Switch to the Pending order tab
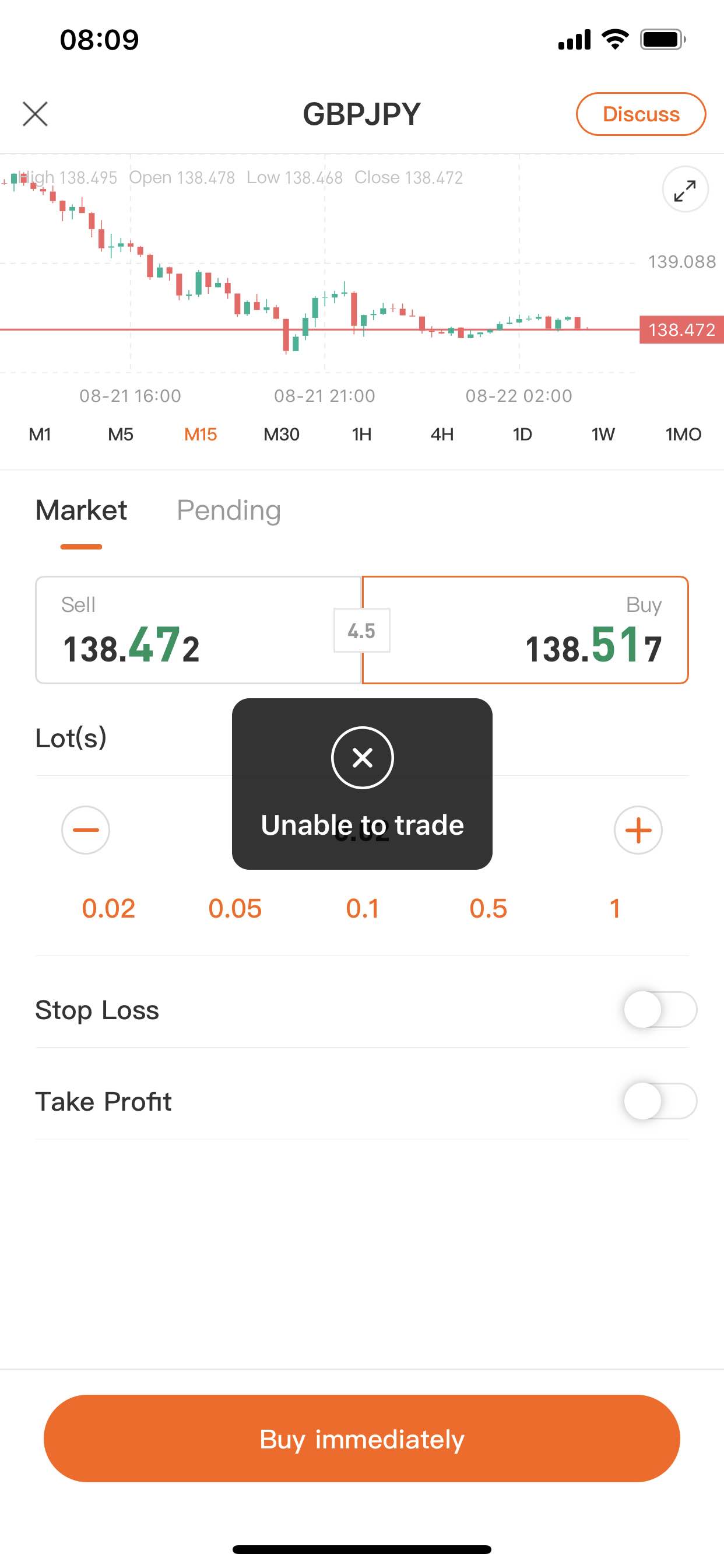Viewport: 724px width, 1568px height. pos(229,510)
